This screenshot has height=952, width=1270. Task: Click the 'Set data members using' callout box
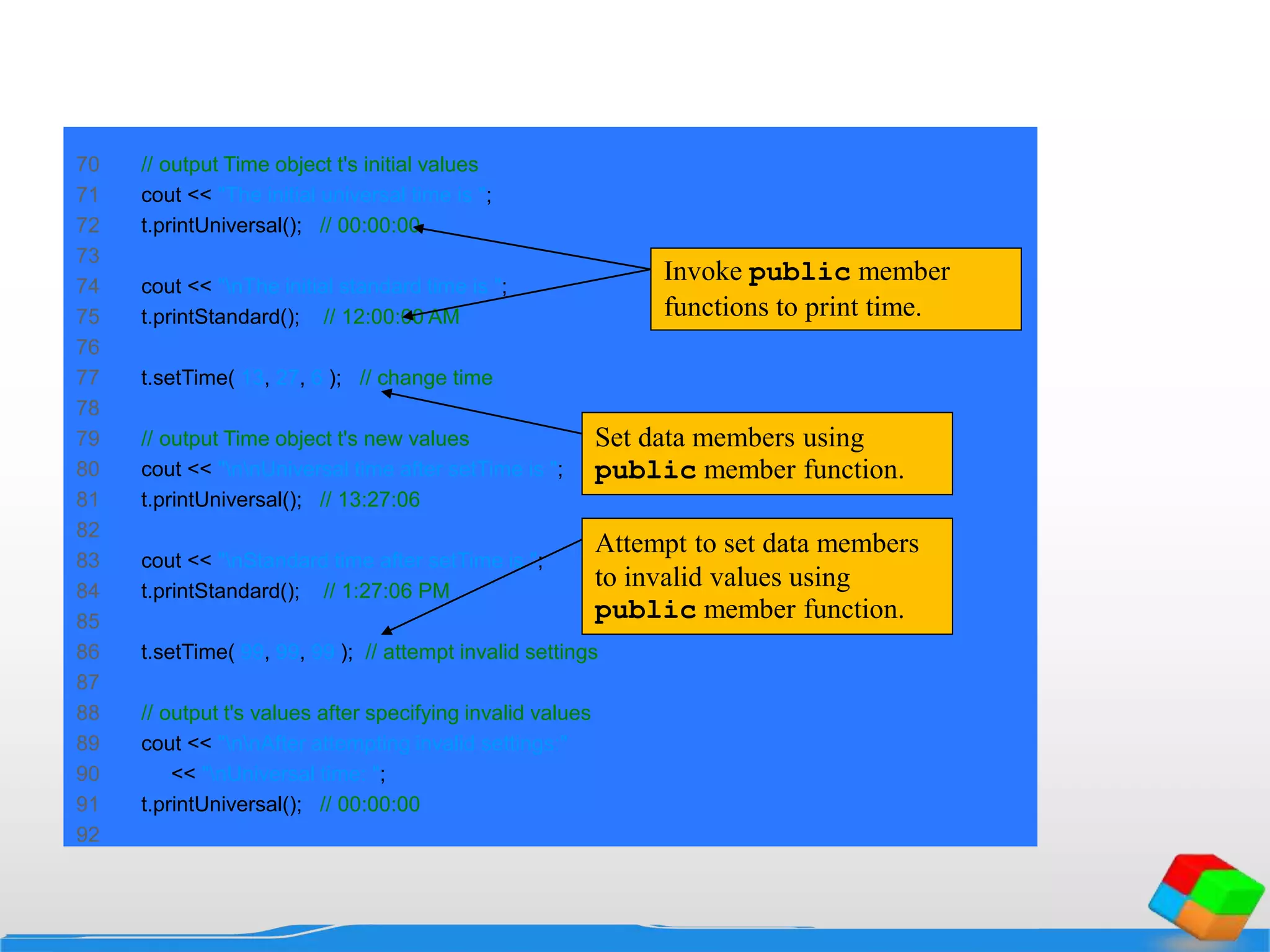766,454
